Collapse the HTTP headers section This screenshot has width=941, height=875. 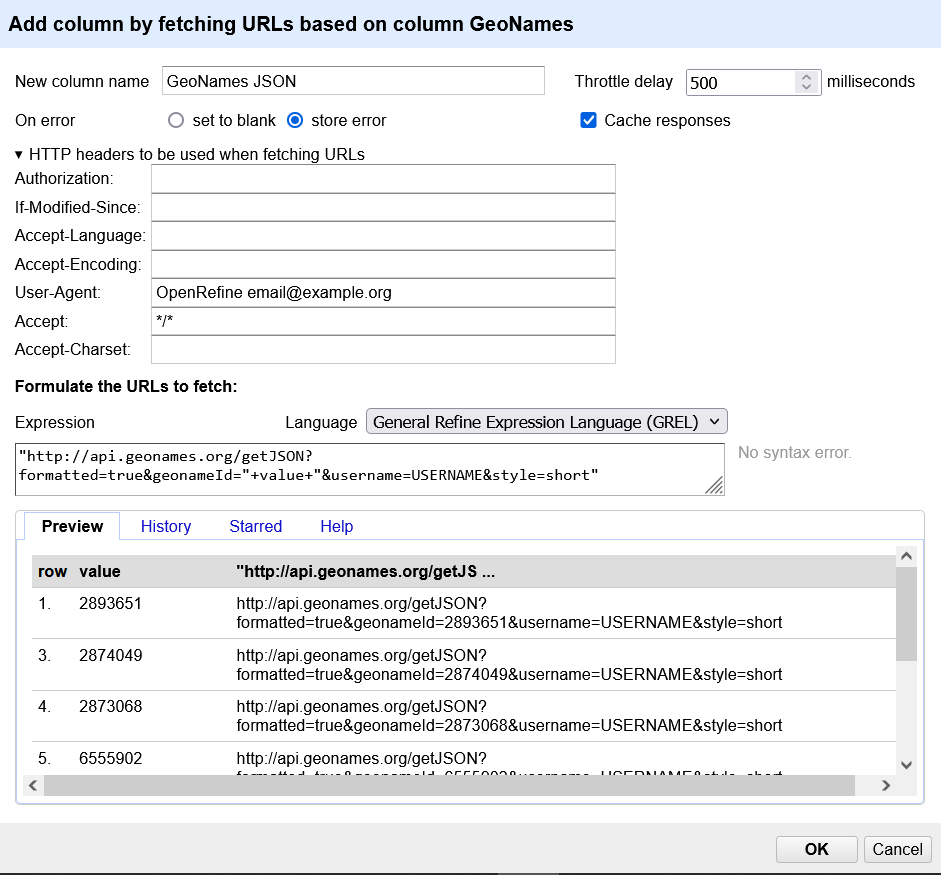point(19,154)
